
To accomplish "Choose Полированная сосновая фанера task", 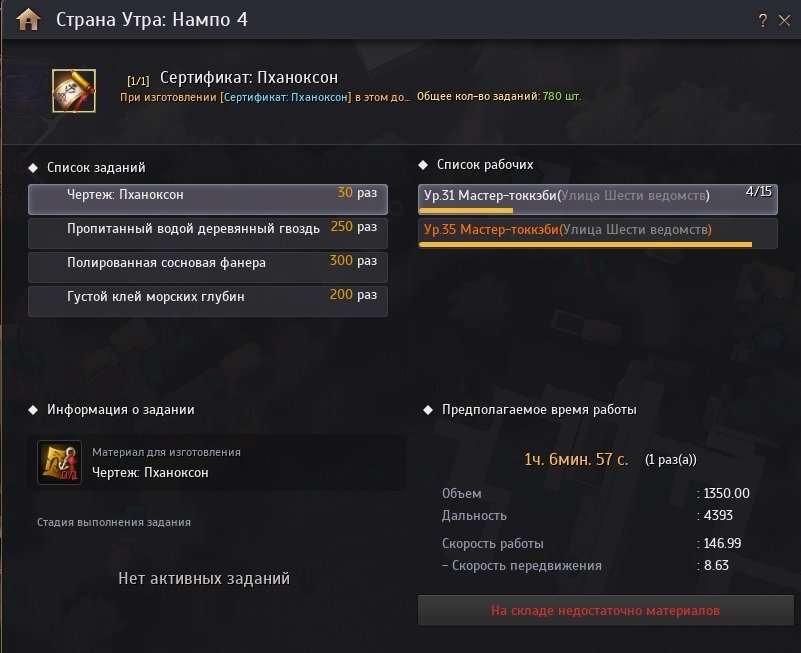I will [207, 263].
